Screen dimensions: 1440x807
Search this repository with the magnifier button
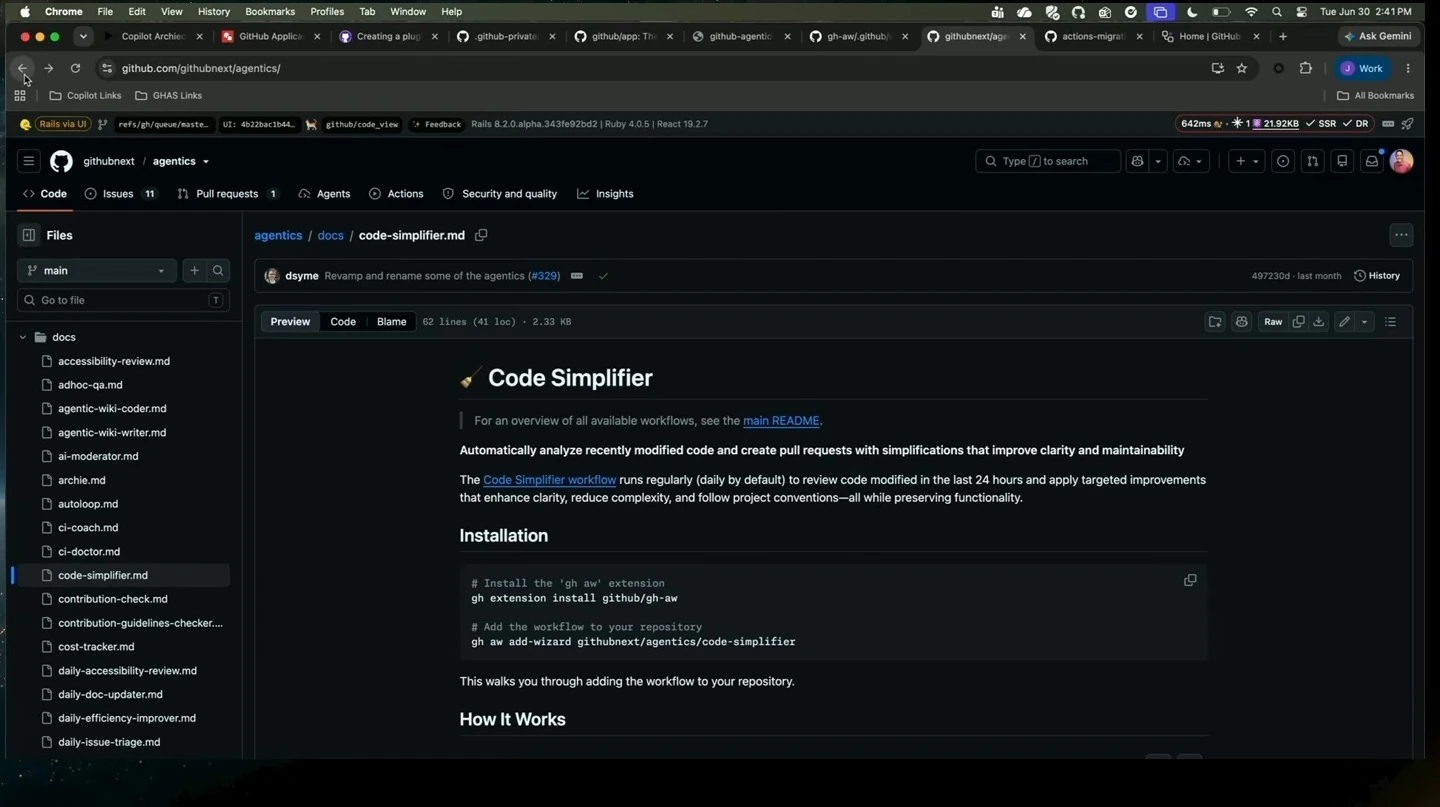(x=218, y=270)
